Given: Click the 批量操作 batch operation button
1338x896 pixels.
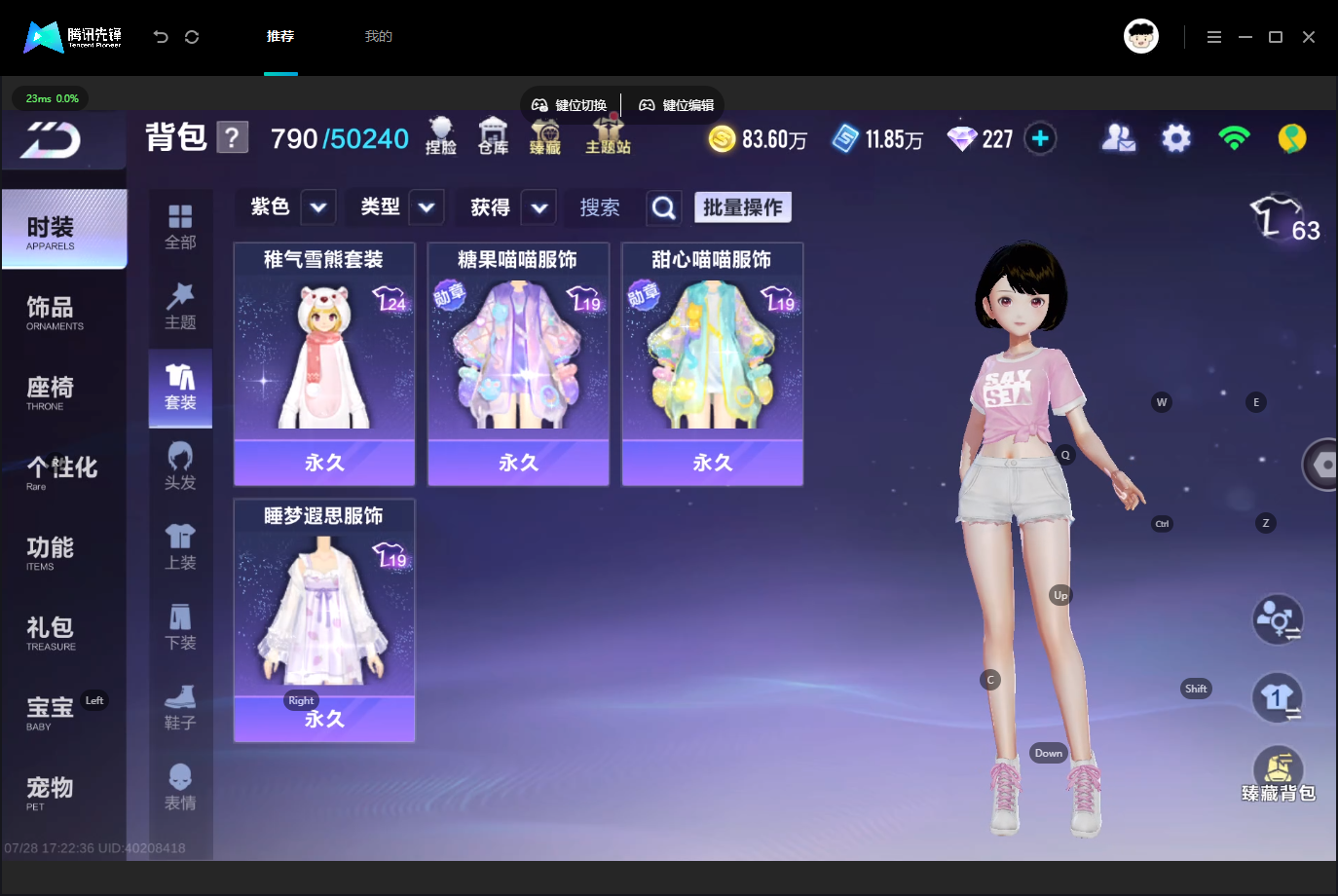Looking at the screenshot, I should (743, 207).
